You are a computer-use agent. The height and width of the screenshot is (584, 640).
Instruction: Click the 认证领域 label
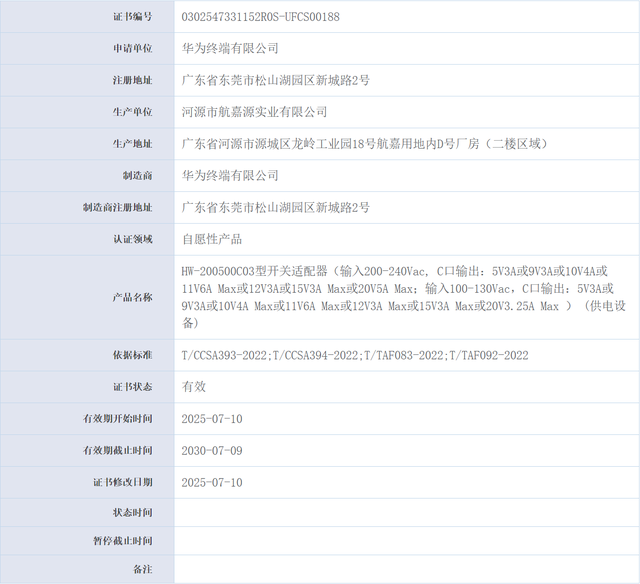pyautogui.click(x=133, y=239)
